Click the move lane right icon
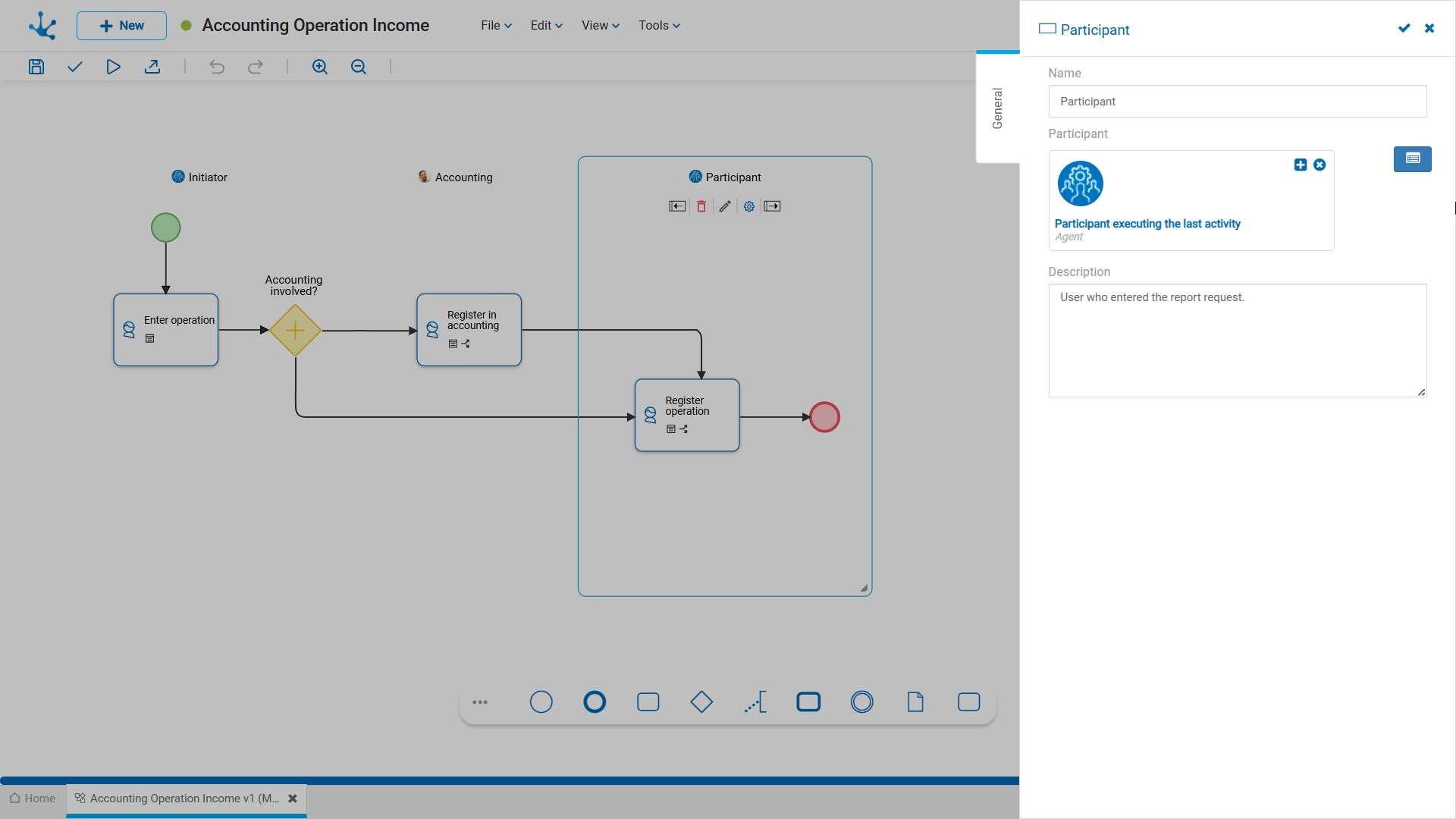Screen dimensions: 1456x819 773,206
